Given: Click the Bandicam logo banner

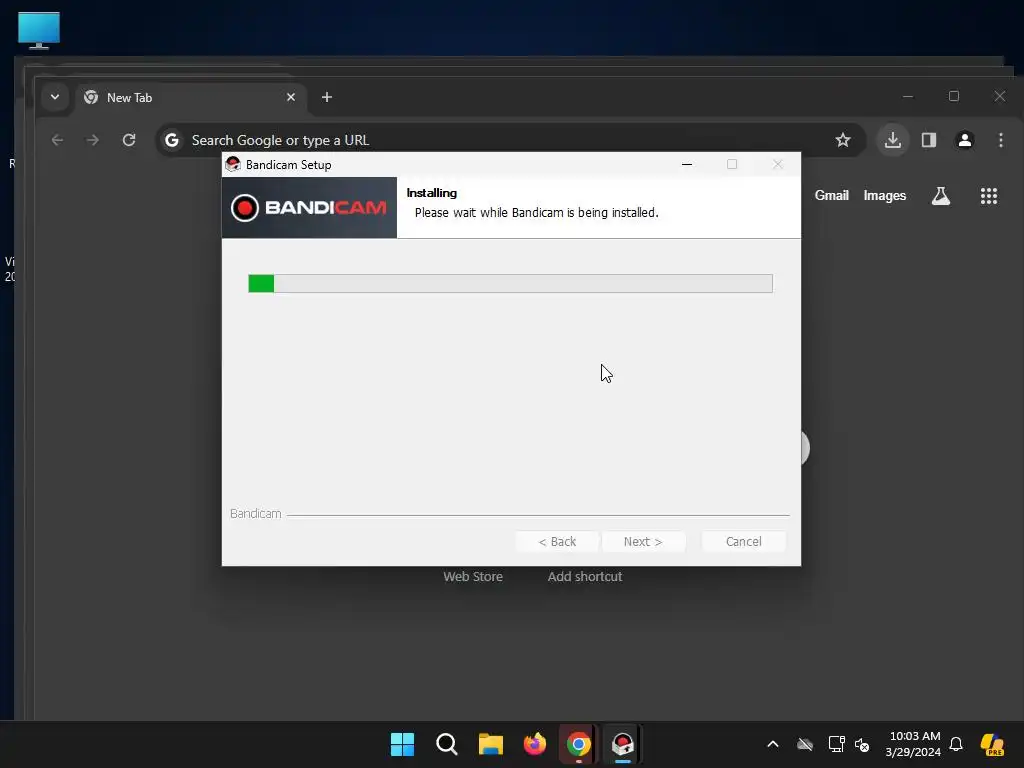Looking at the screenshot, I should (x=310, y=208).
